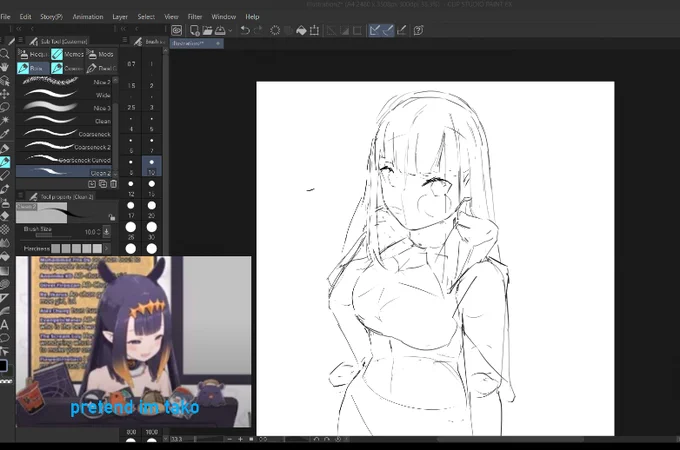Select the Operation object tool
This screenshot has width=680, height=450.
click(x=4, y=81)
